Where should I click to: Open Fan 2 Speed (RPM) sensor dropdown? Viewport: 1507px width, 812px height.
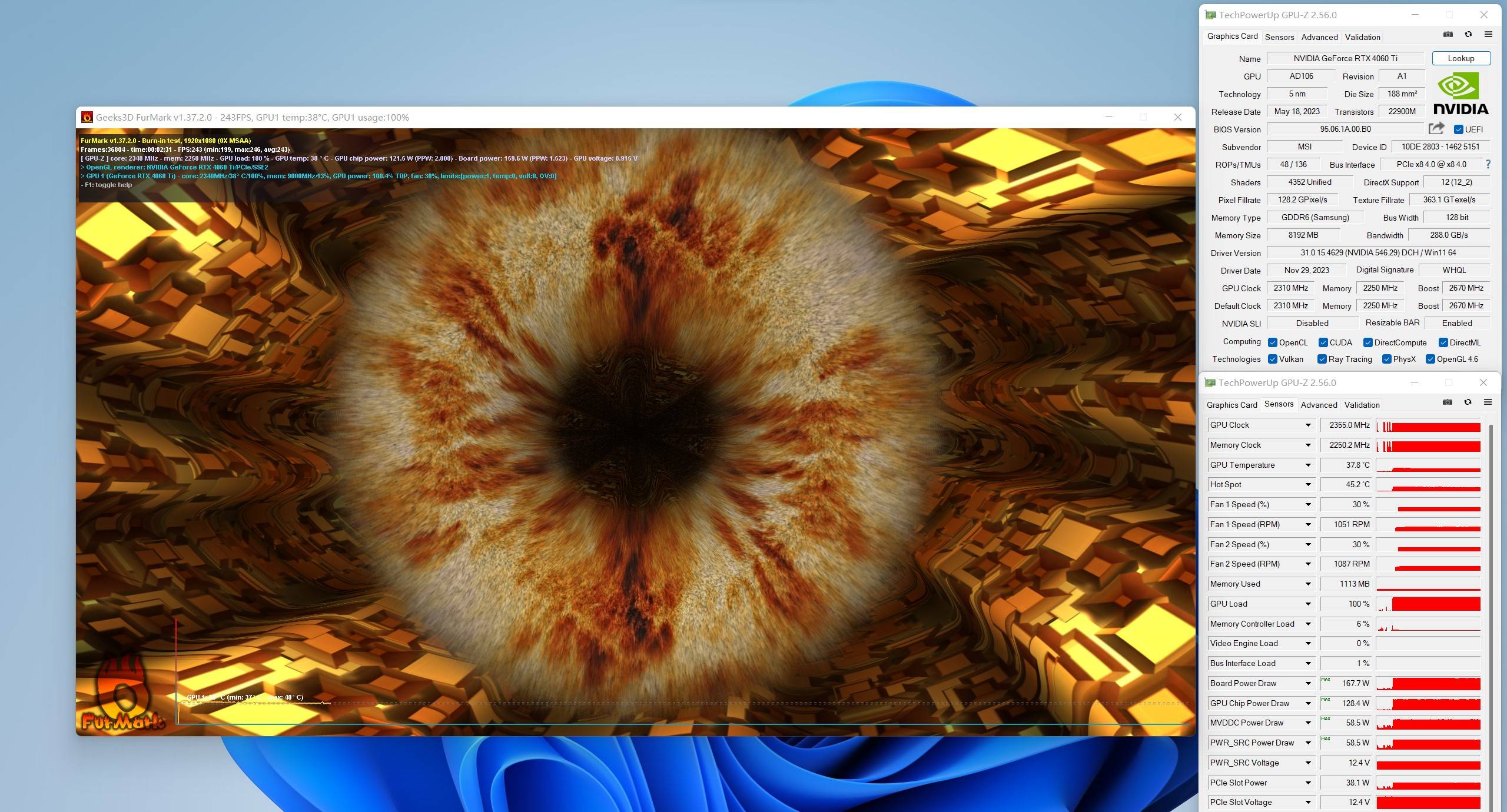[x=1308, y=564]
